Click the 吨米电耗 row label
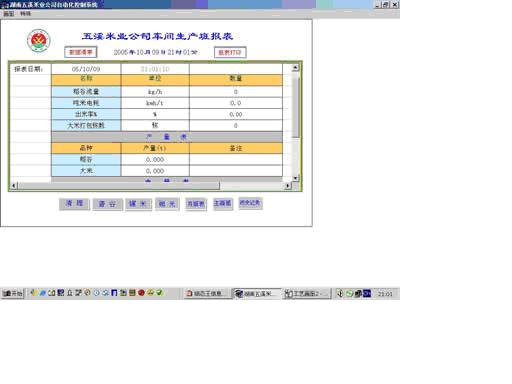 click(86, 103)
